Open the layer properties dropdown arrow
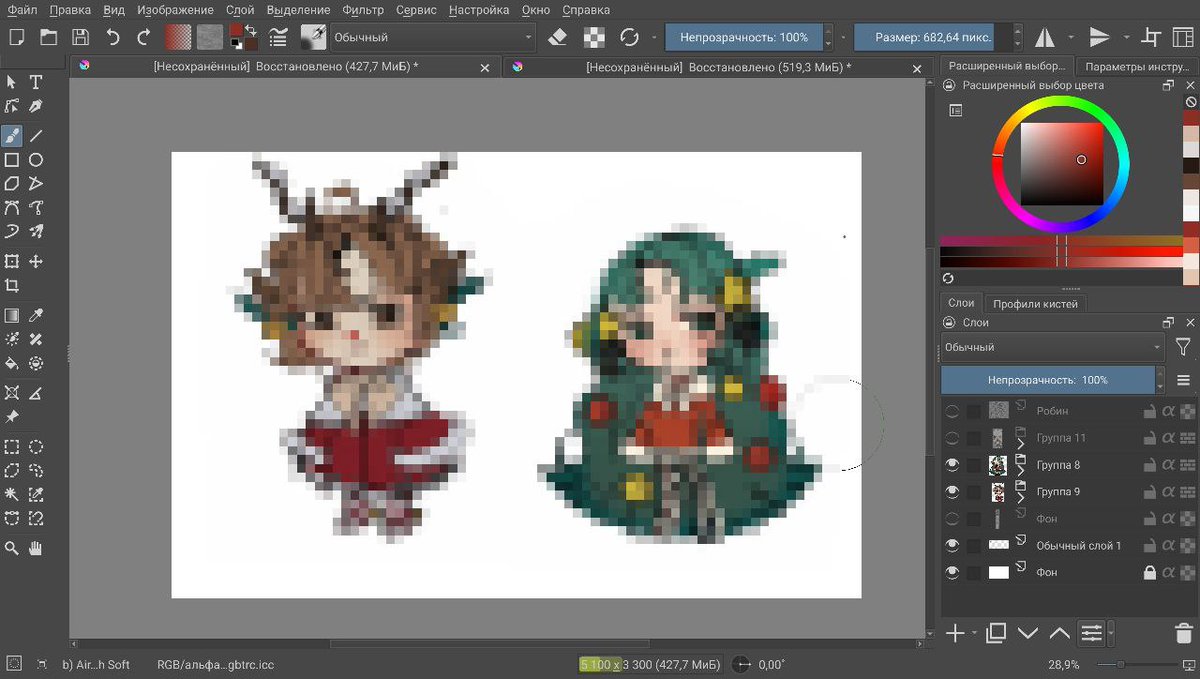Screen dimensions: 1200x679 (x=1112, y=633)
